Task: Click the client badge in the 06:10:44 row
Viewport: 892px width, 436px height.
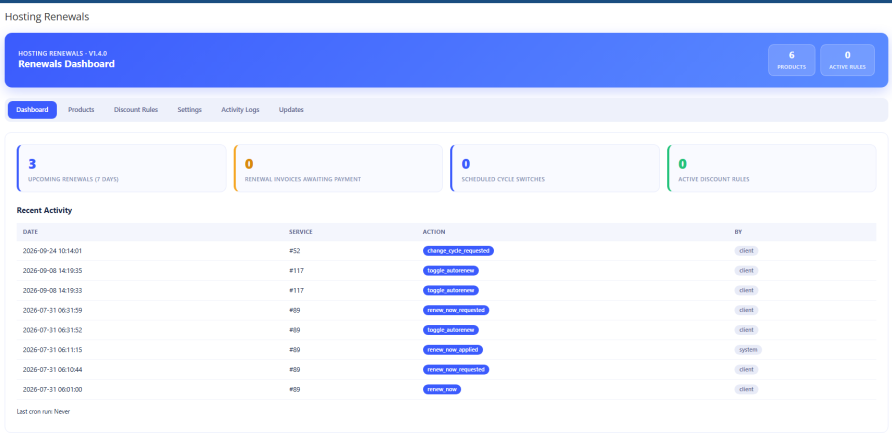Action: pos(746,369)
